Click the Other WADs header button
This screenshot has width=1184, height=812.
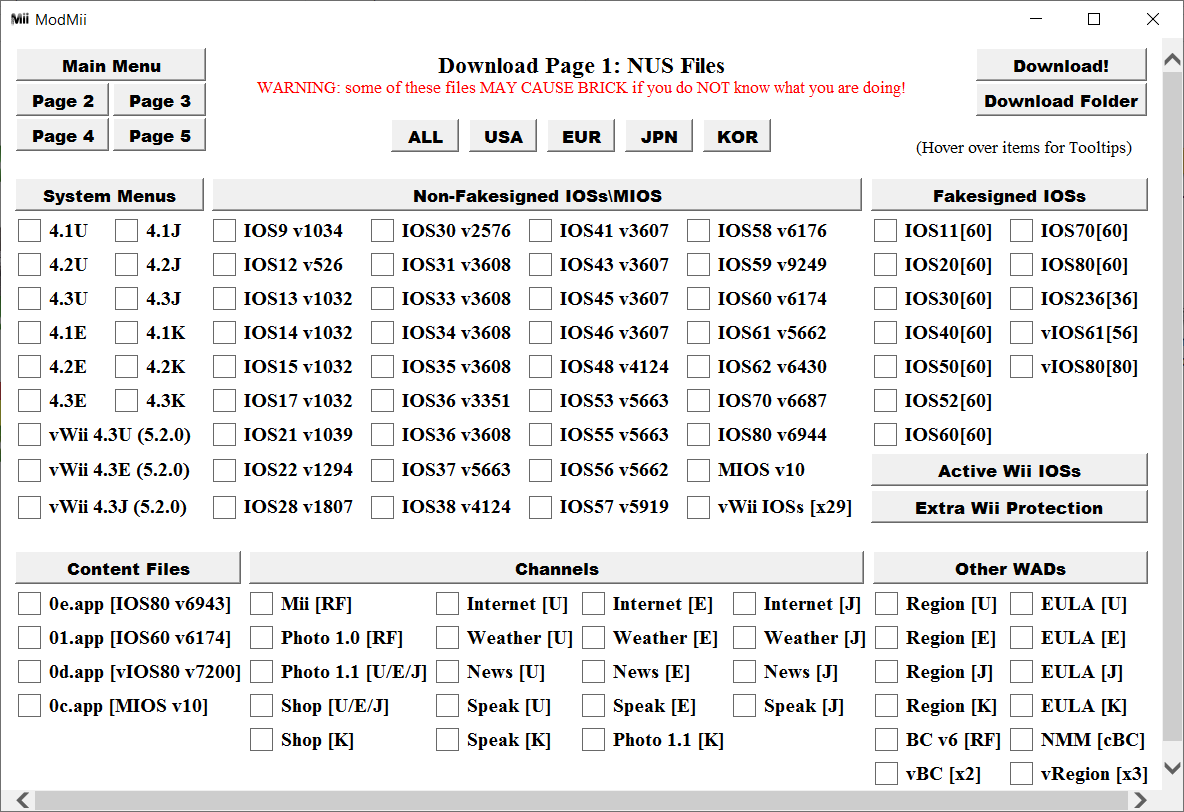click(x=1010, y=568)
